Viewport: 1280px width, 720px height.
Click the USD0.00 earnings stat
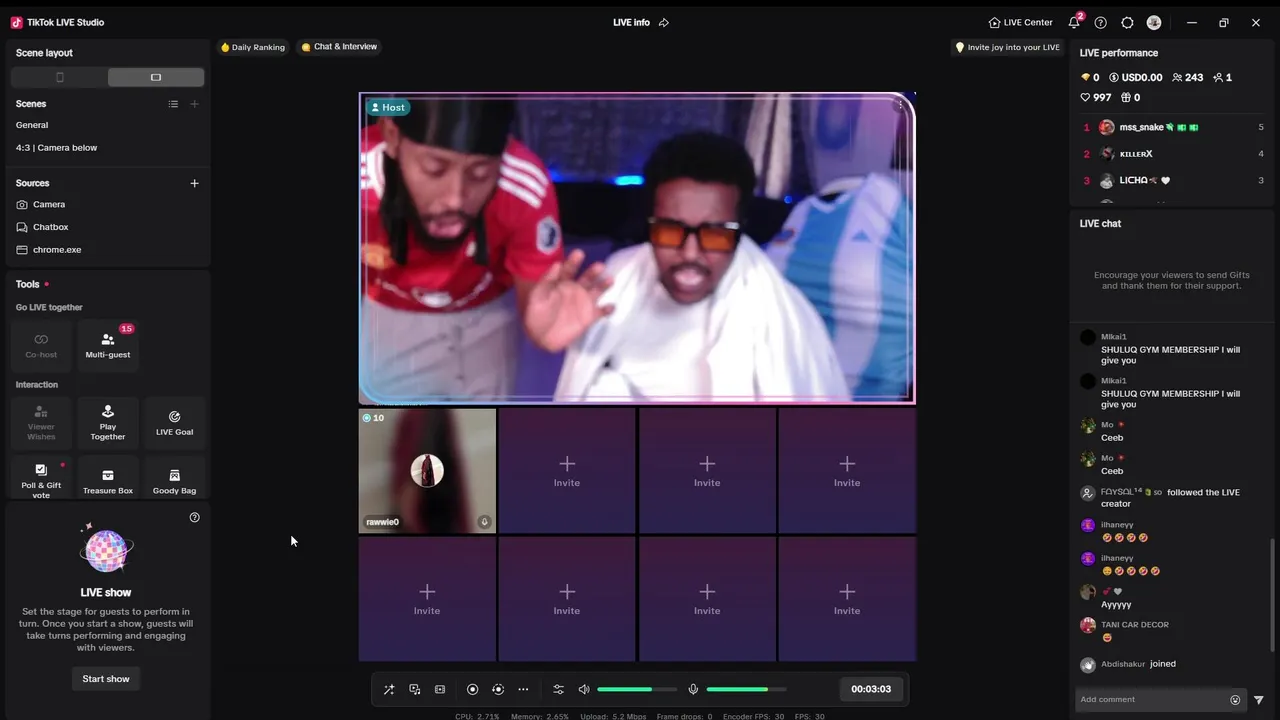pyautogui.click(x=1135, y=77)
